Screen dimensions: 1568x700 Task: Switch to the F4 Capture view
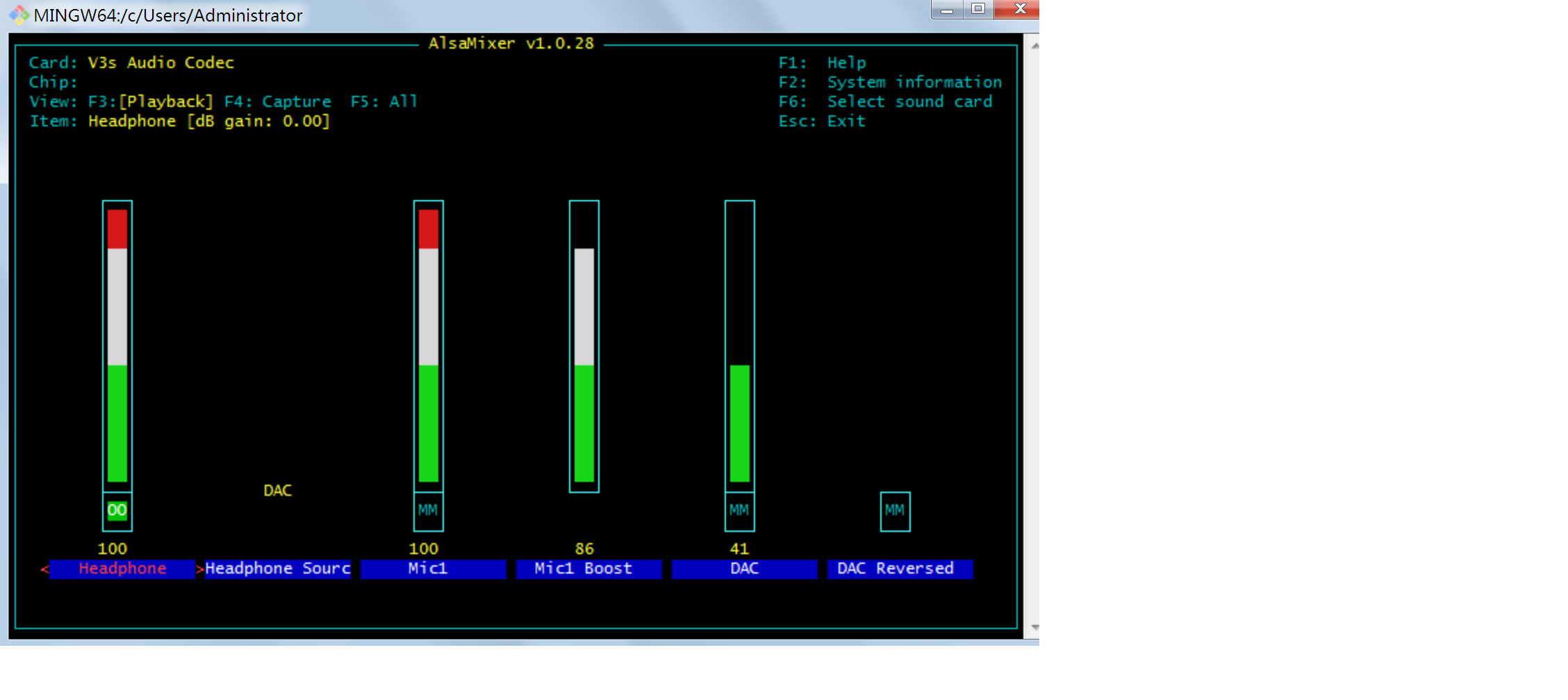point(278,101)
